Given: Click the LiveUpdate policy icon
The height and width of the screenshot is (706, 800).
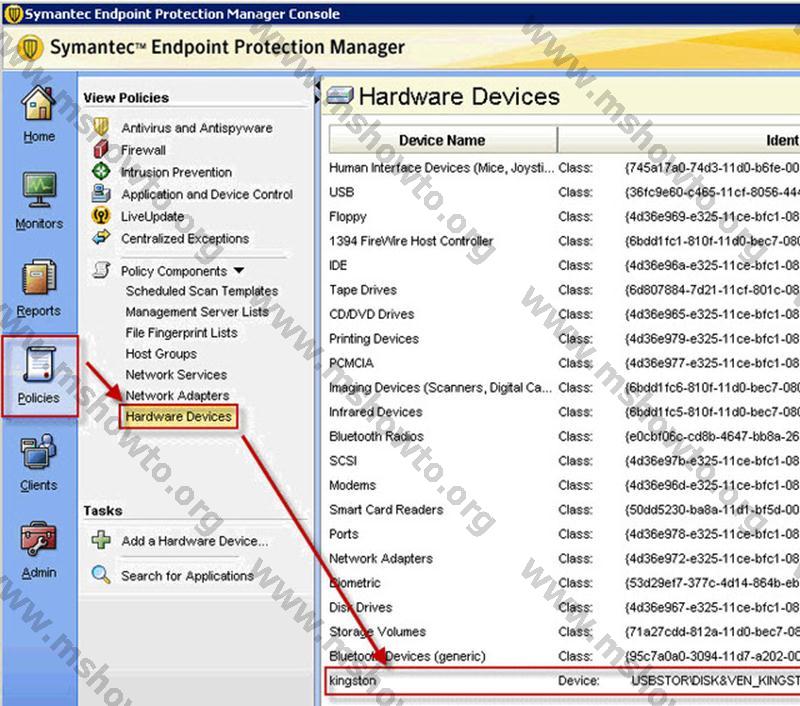Looking at the screenshot, I should [101, 215].
